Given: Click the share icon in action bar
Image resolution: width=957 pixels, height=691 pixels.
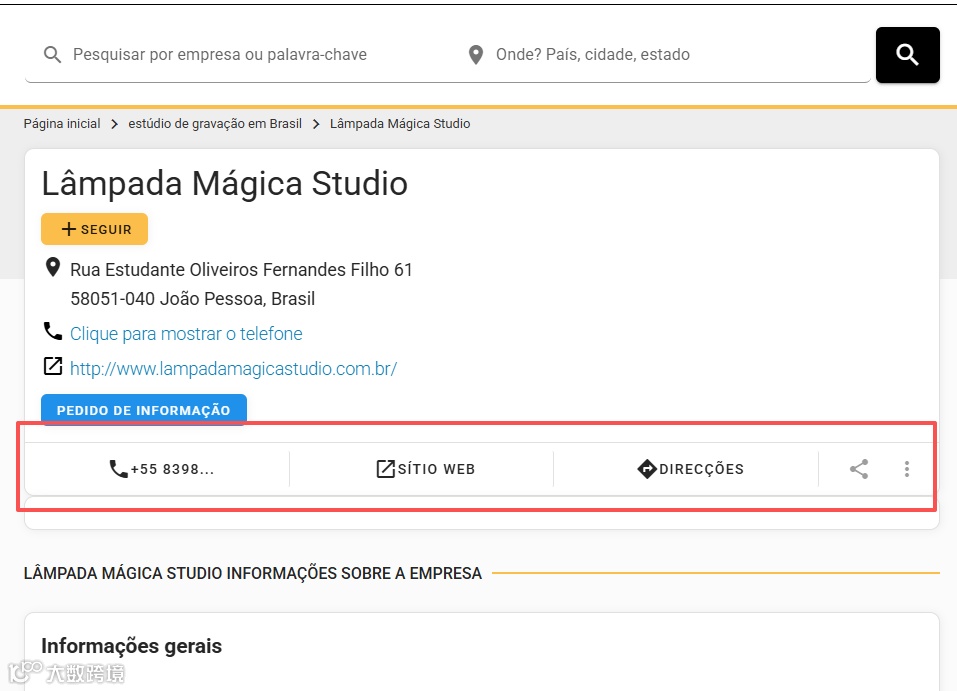Looking at the screenshot, I should point(859,469).
